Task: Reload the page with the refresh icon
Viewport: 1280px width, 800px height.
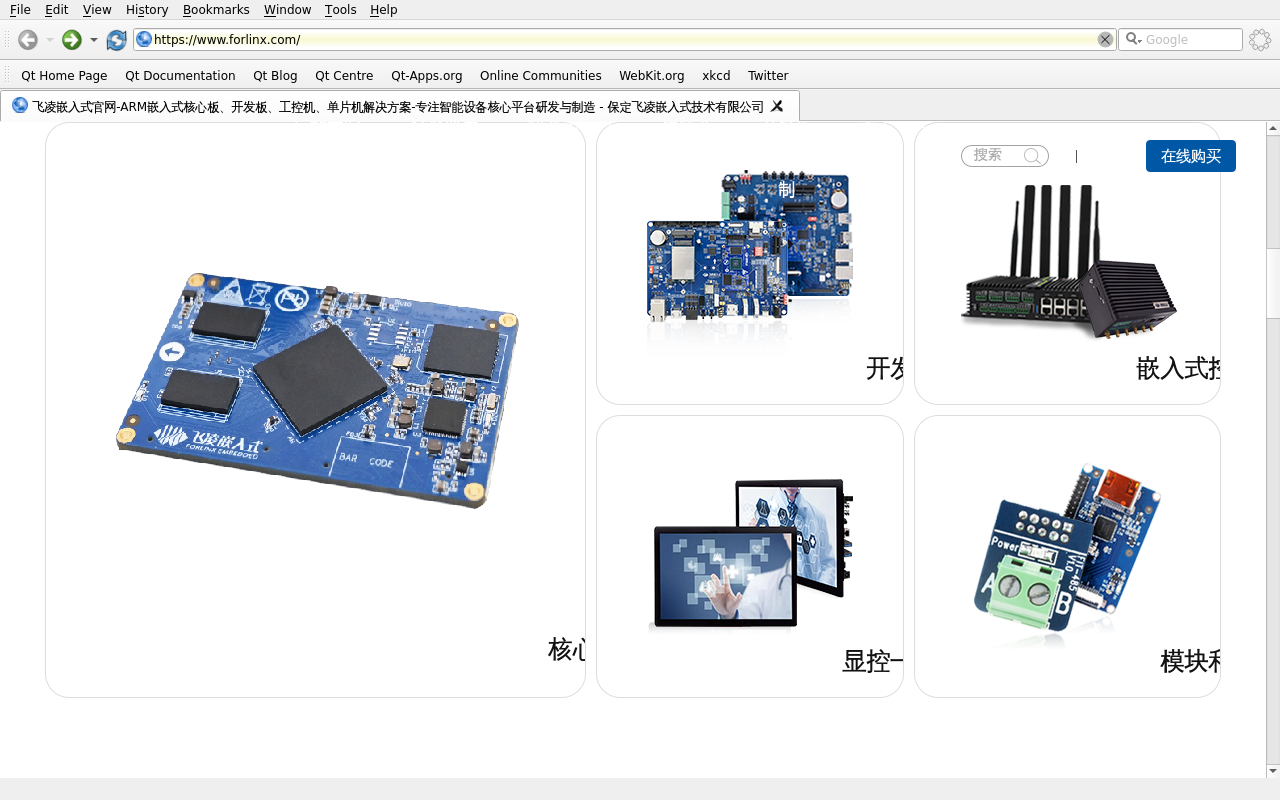Action: (x=117, y=40)
